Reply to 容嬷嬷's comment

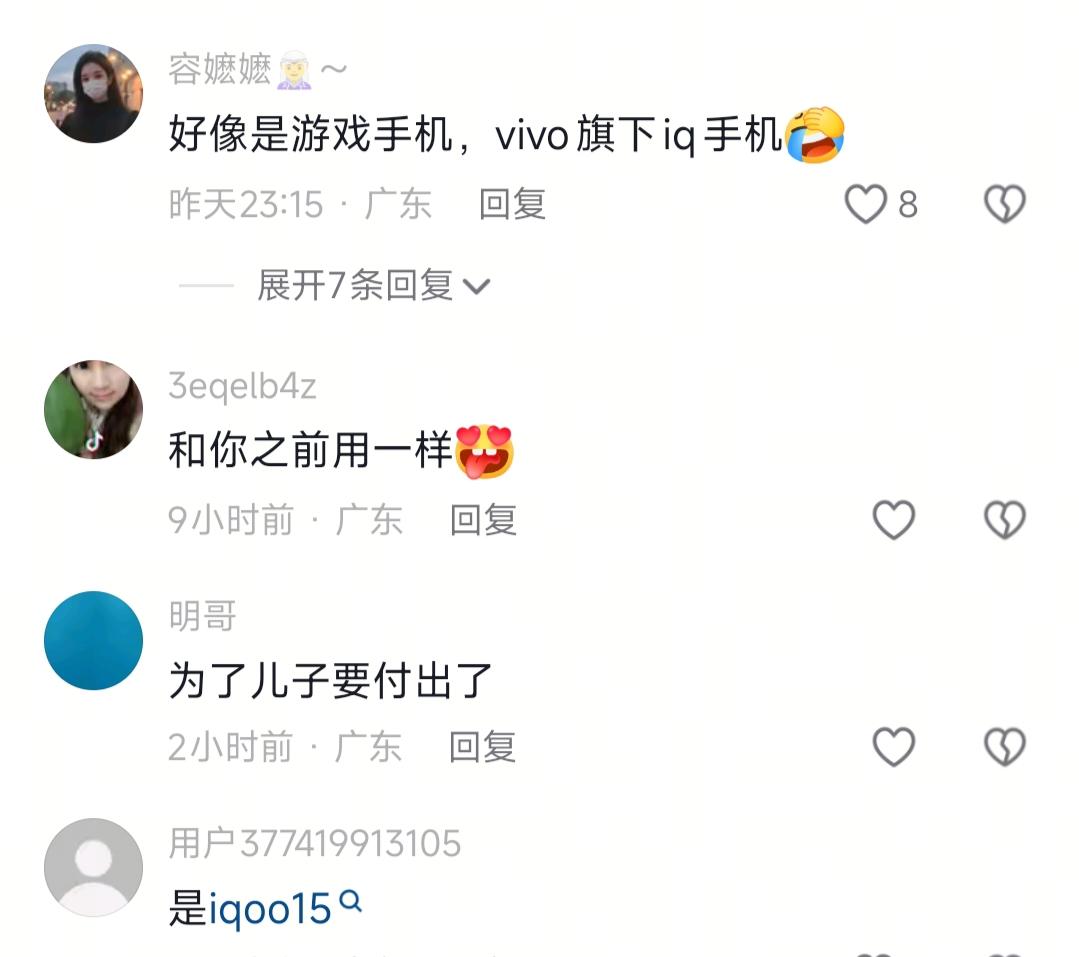coord(513,204)
